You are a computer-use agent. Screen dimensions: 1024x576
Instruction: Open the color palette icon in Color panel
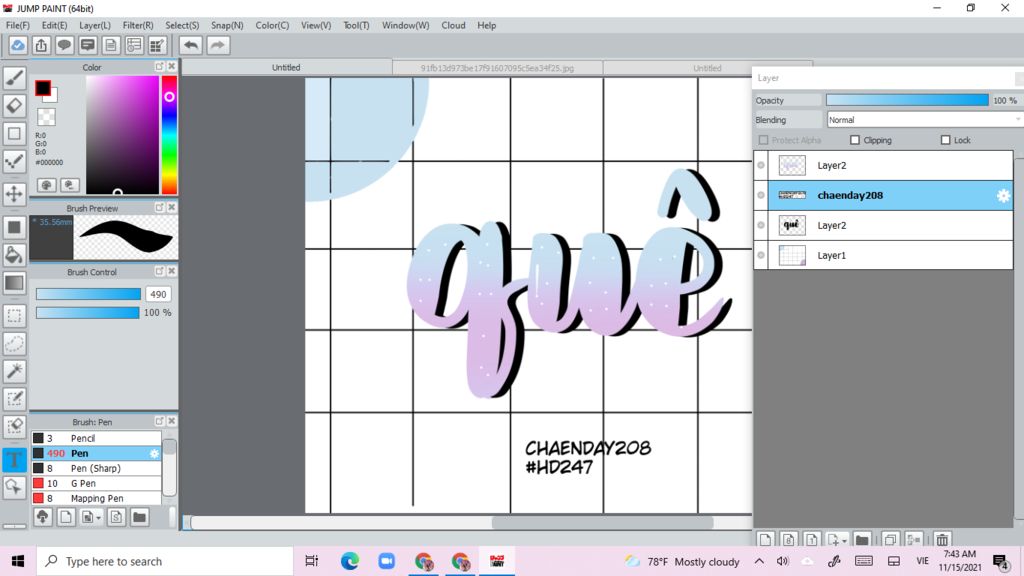pos(46,185)
